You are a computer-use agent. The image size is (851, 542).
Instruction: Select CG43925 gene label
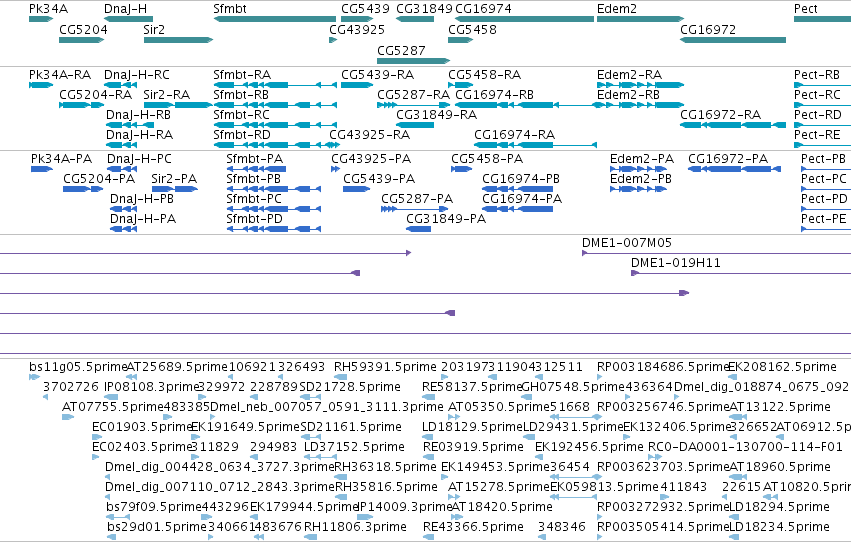click(x=357, y=29)
